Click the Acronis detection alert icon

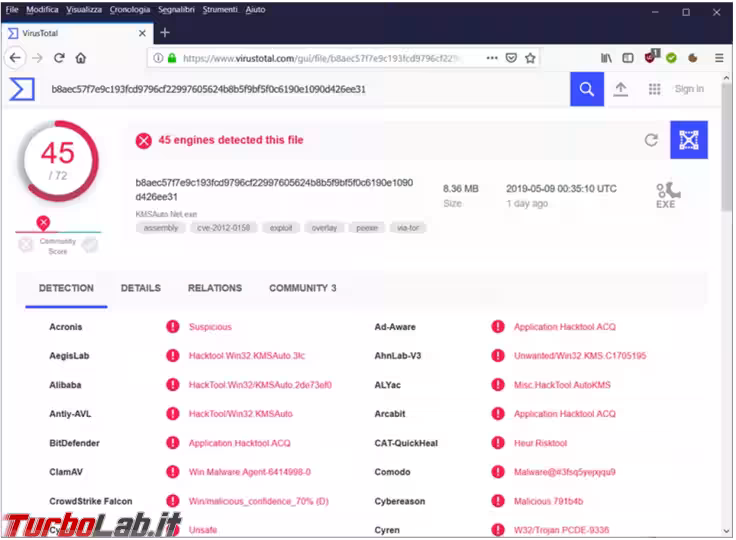[x=173, y=326]
